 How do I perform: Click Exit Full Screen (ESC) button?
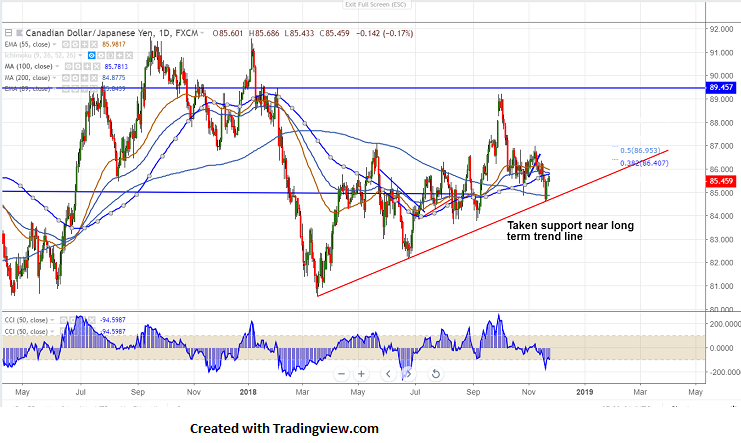click(x=377, y=5)
